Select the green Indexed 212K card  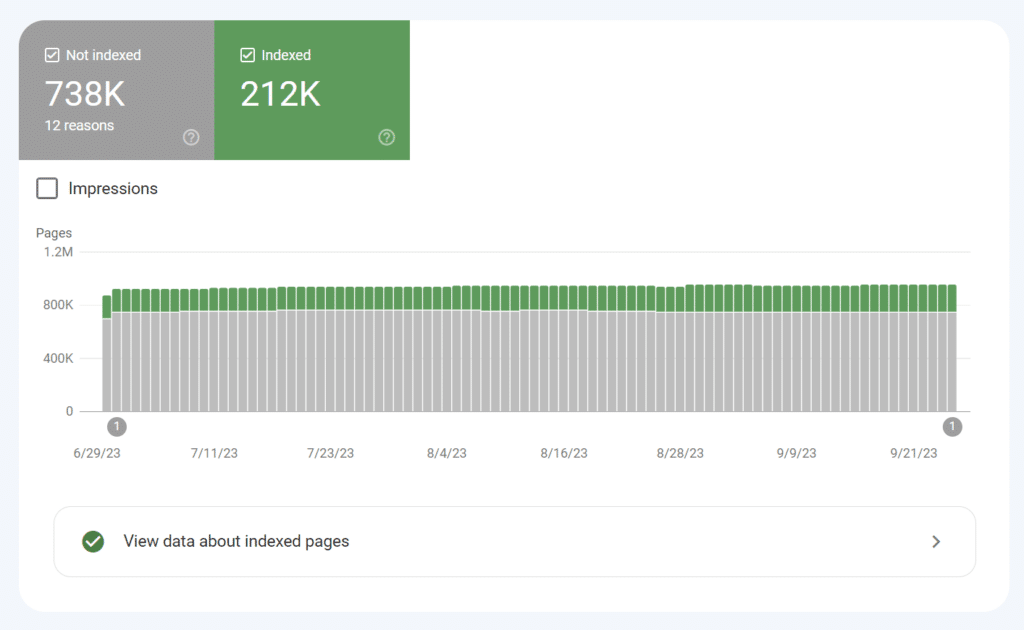click(x=312, y=90)
